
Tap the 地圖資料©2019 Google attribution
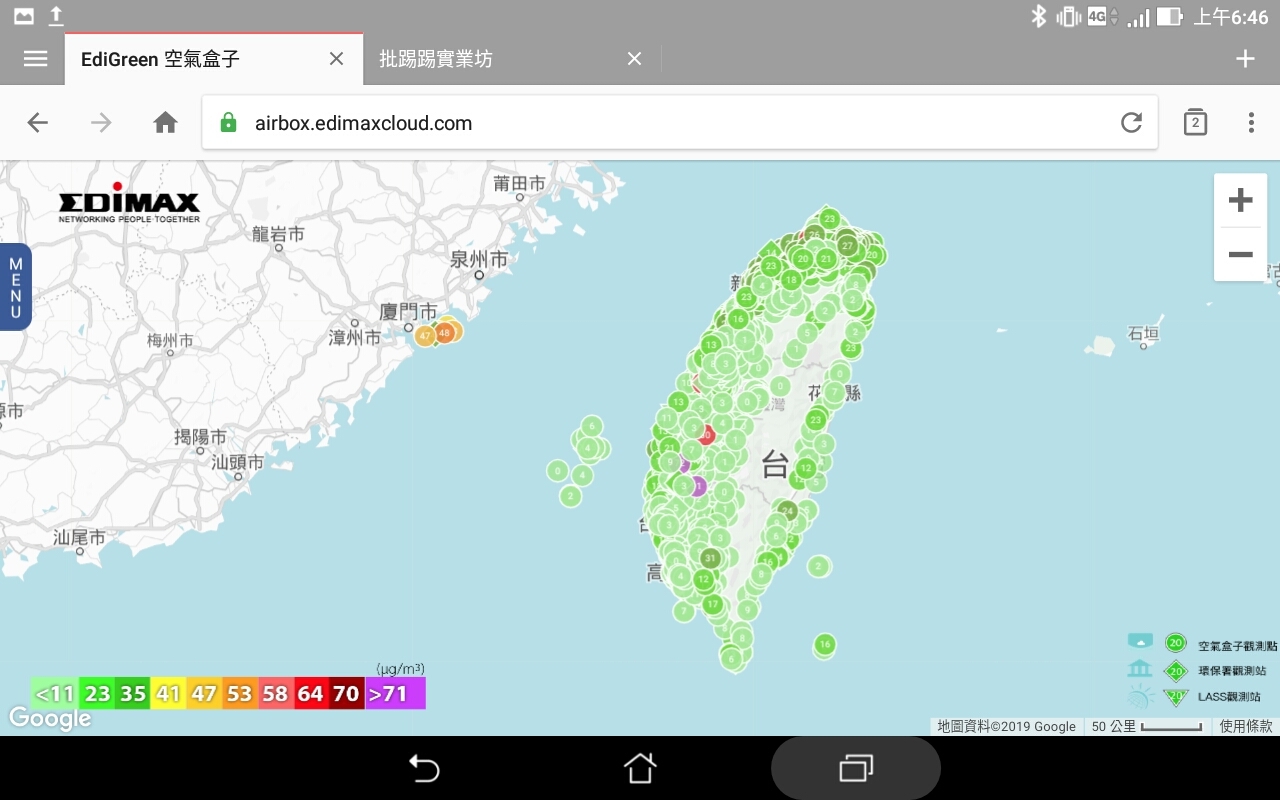pyautogui.click(x=1007, y=727)
